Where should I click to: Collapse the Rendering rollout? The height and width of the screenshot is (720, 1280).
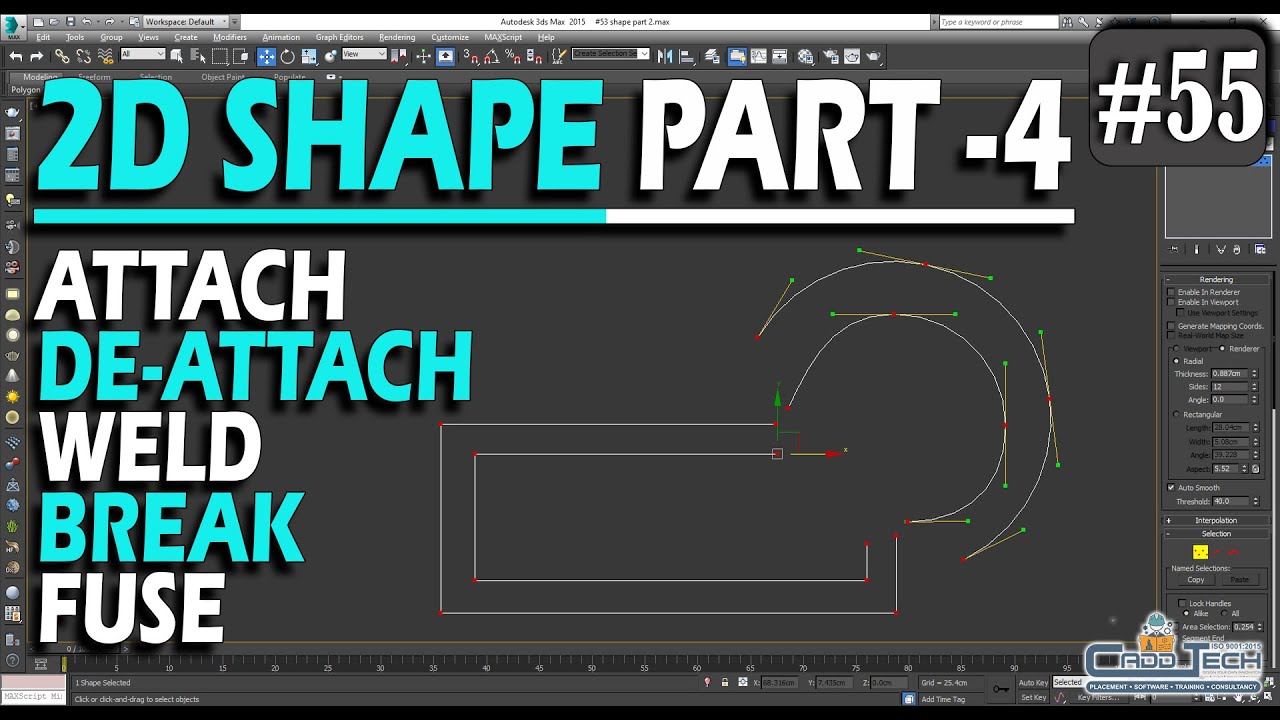1216,279
